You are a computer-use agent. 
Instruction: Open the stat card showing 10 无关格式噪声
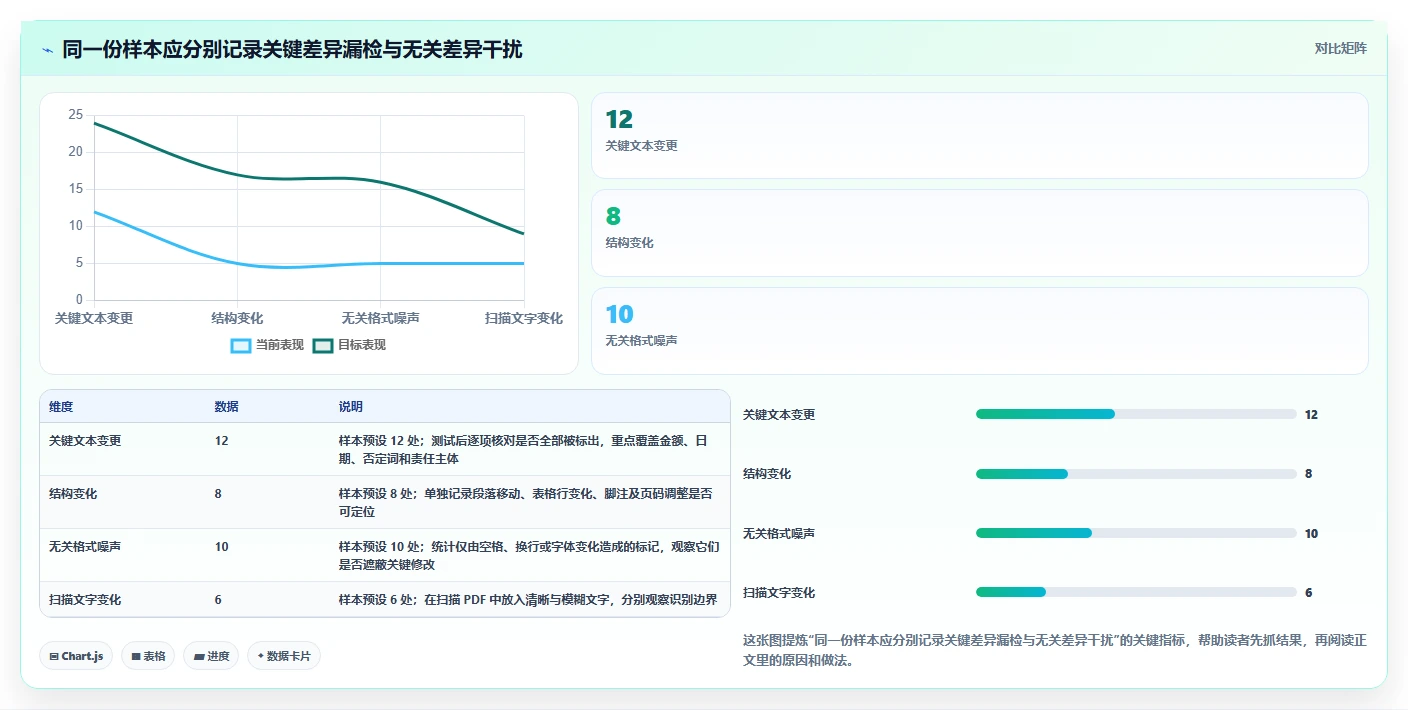[979, 331]
